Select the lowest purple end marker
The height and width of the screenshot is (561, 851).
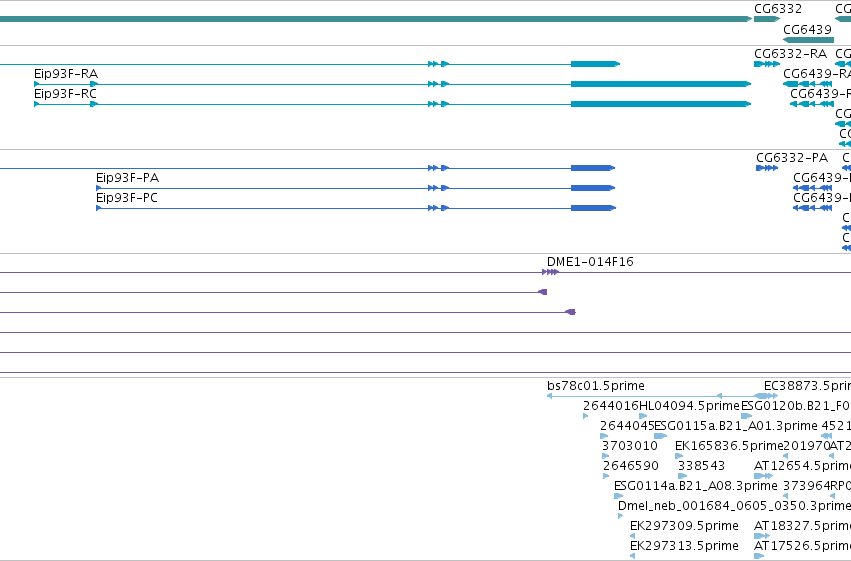pyautogui.click(x=570, y=313)
